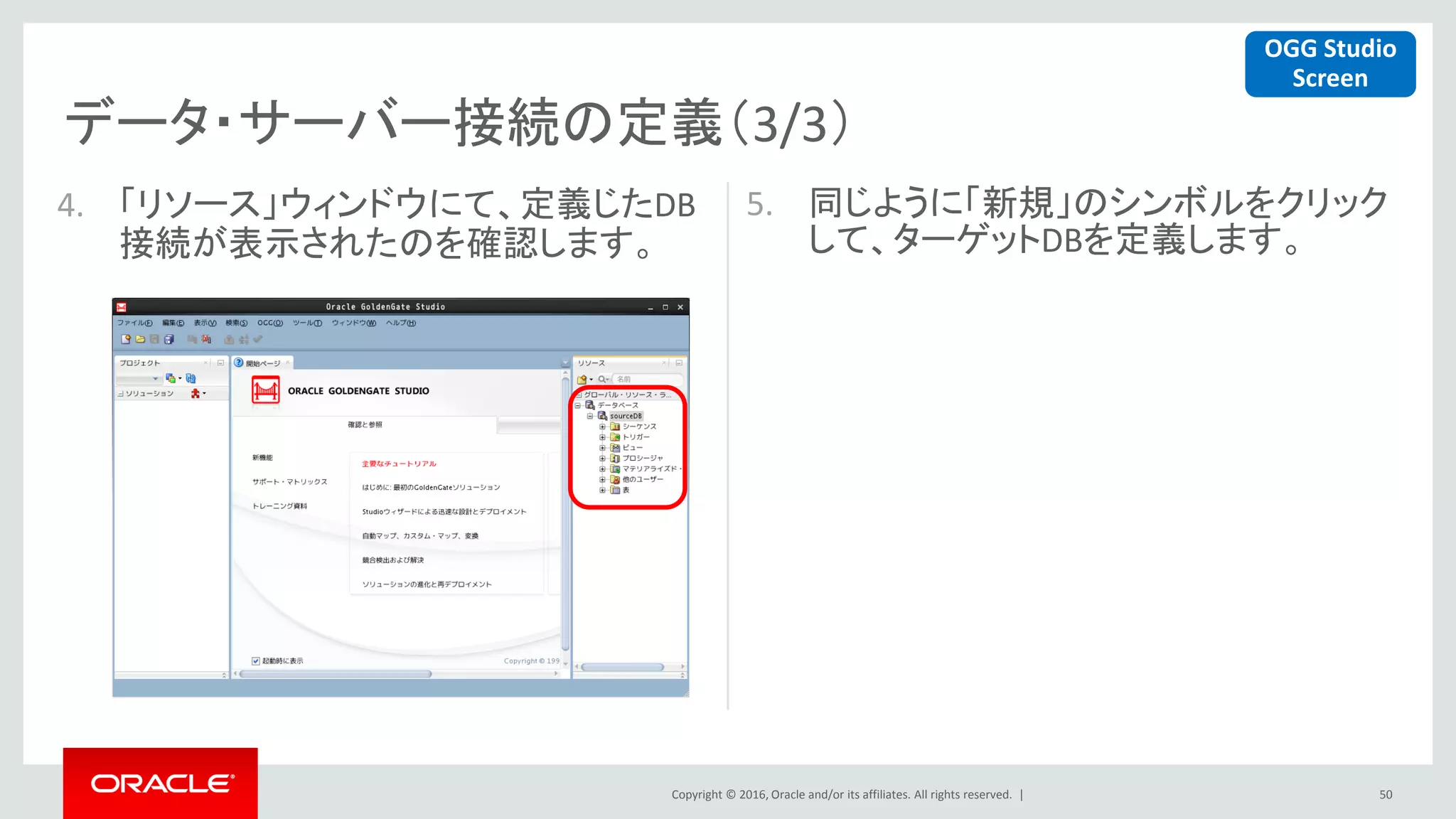Viewport: 1456px width, 819px height.
Task: Click the シーケンス folder icon
Action: point(615,427)
